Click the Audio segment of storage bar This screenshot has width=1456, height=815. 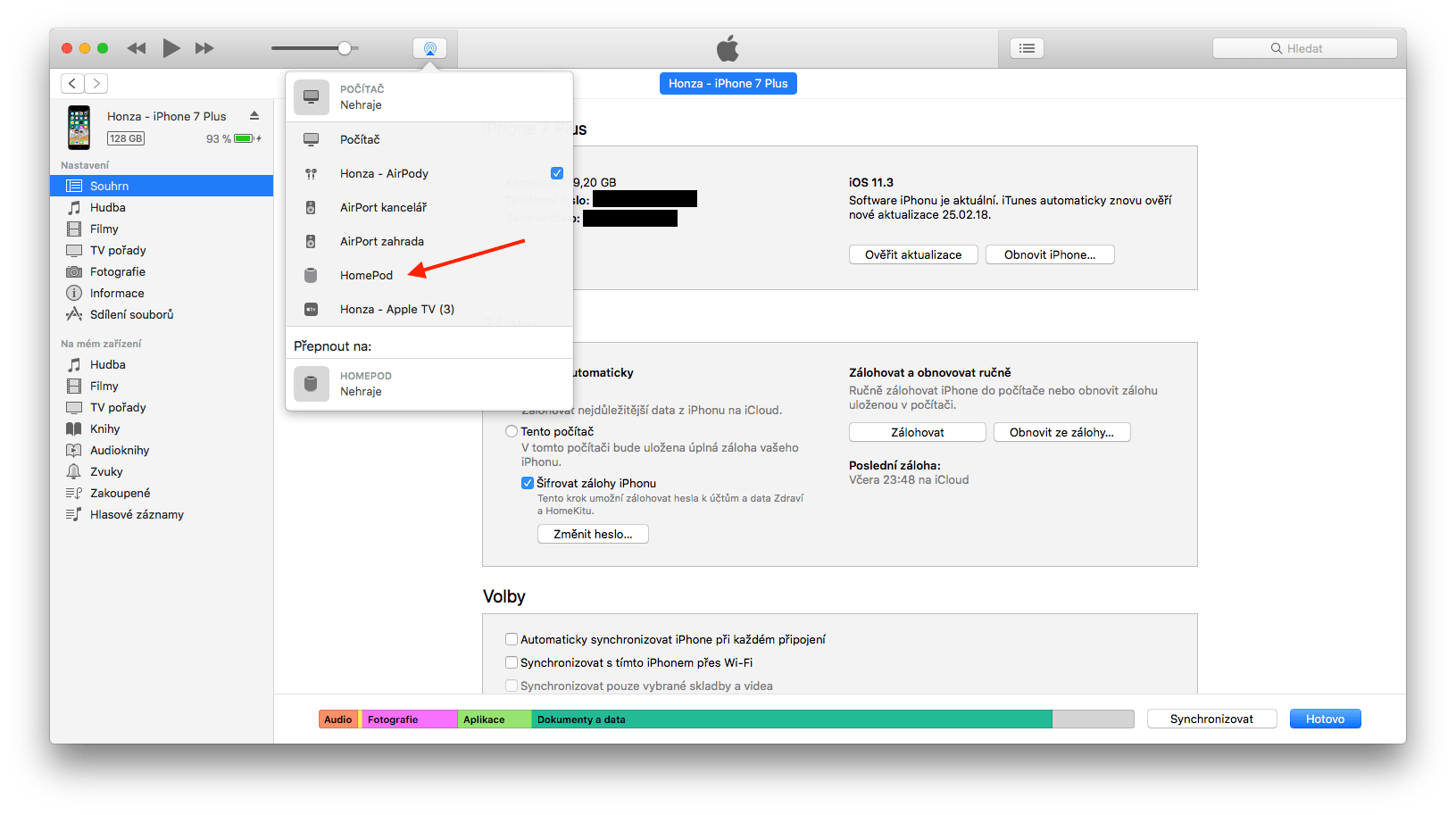[x=339, y=719]
